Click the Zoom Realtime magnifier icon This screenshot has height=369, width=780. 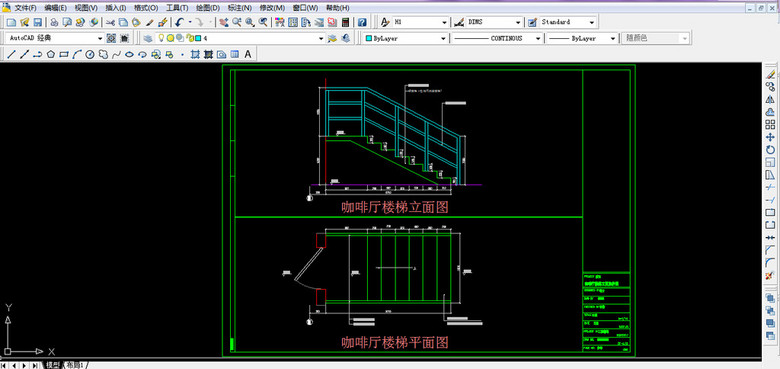click(237, 22)
